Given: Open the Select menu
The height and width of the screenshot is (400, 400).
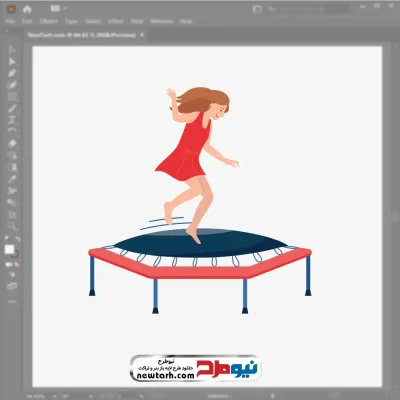Looking at the screenshot, I should point(93,21).
